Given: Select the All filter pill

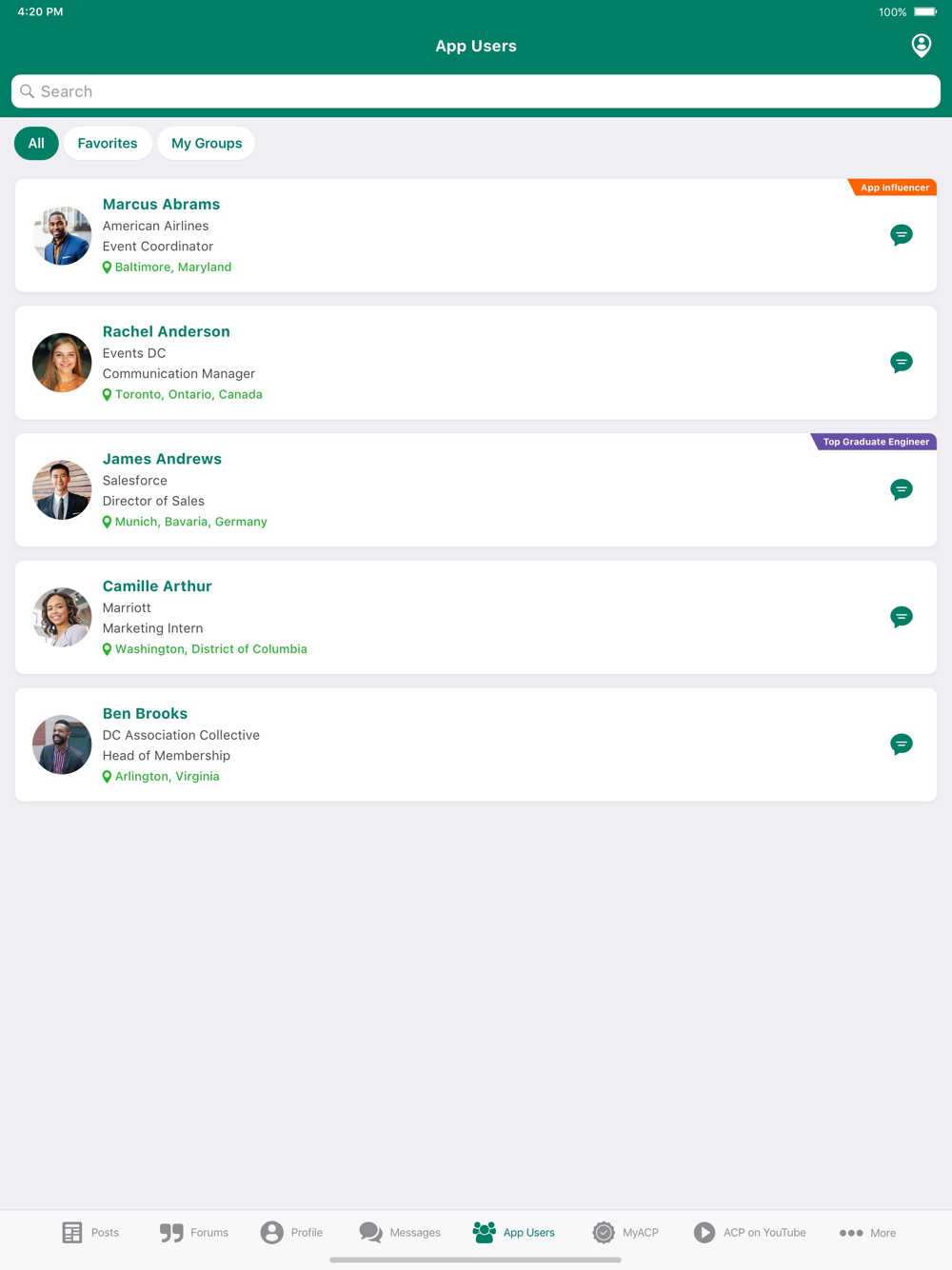Looking at the screenshot, I should click(36, 143).
